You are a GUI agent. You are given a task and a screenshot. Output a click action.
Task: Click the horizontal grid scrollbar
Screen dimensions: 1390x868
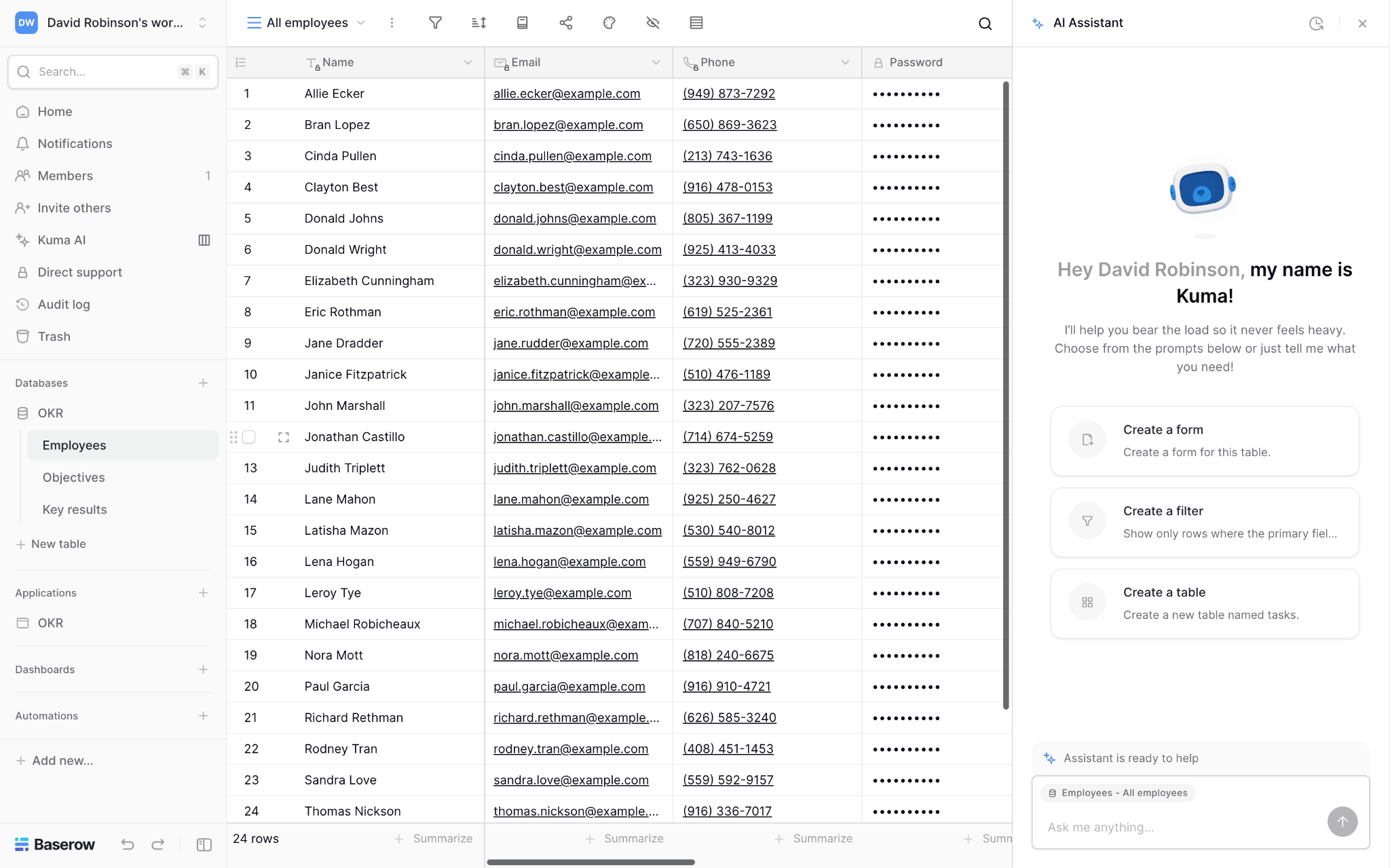(x=590, y=862)
